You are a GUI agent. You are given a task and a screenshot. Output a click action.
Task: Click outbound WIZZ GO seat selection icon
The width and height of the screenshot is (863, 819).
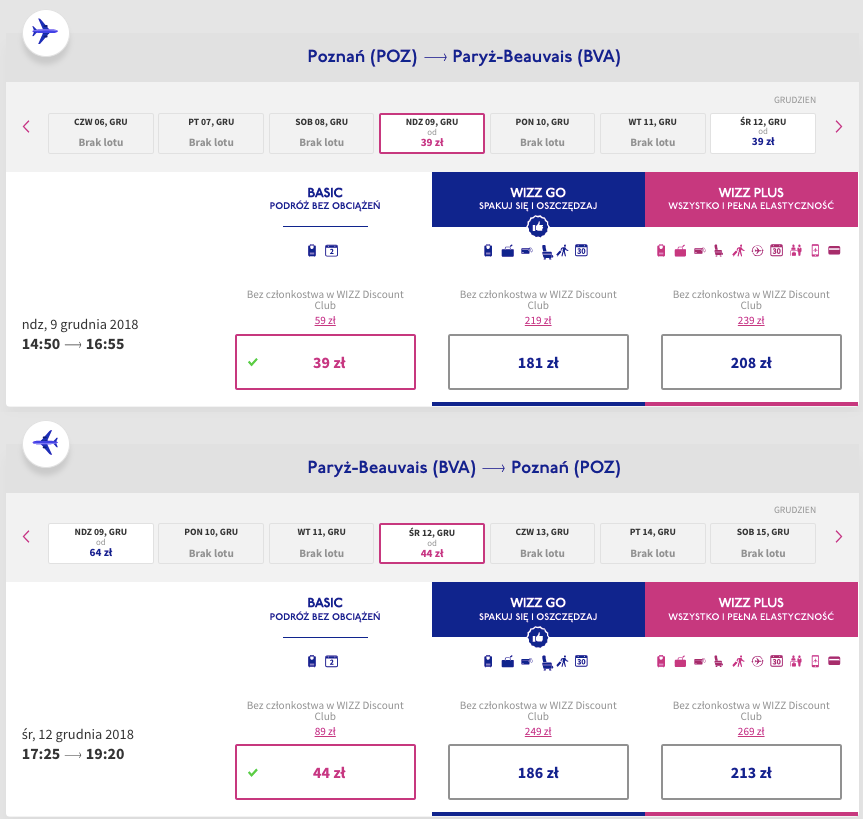click(546, 252)
